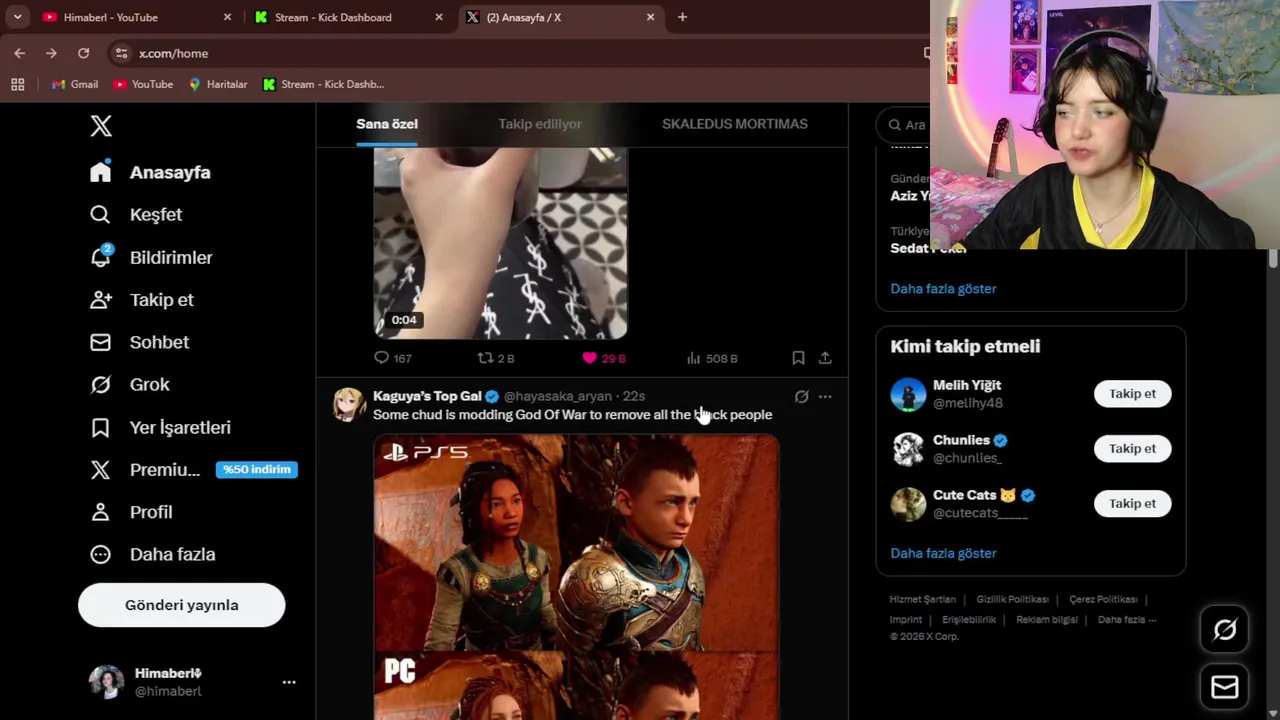1280x720 pixels.
Task: View analytics showing 508 B views
Action: (x=712, y=358)
